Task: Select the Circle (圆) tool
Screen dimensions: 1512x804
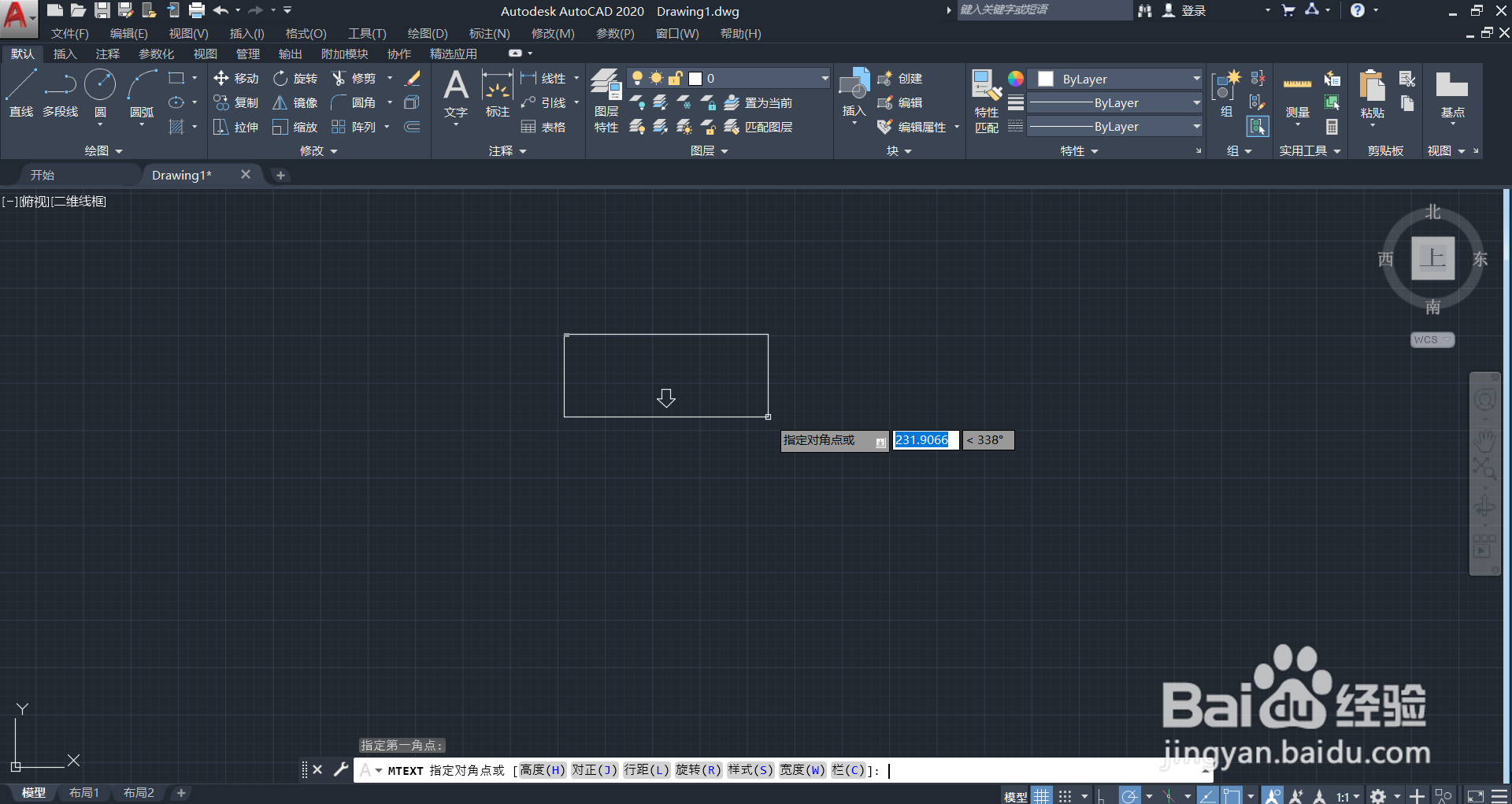Action: coord(100,93)
